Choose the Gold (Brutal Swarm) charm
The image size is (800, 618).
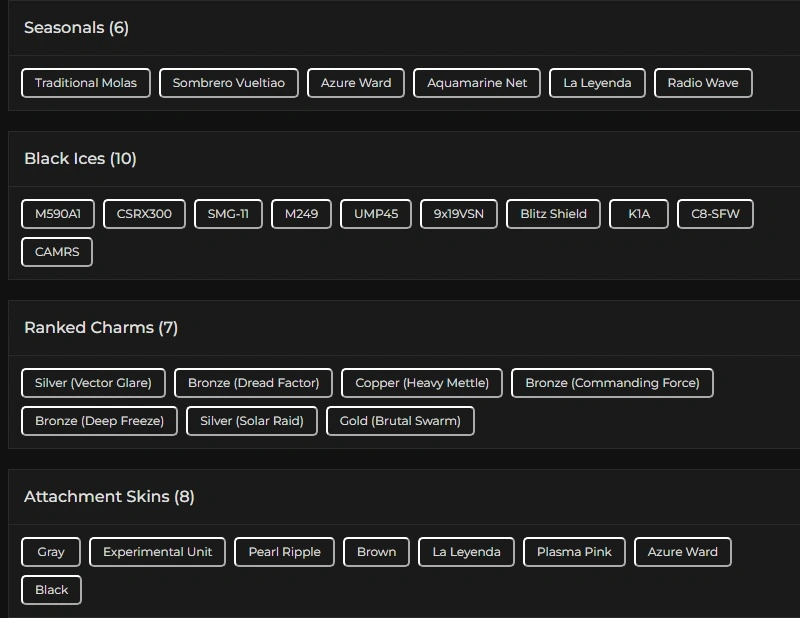(400, 421)
